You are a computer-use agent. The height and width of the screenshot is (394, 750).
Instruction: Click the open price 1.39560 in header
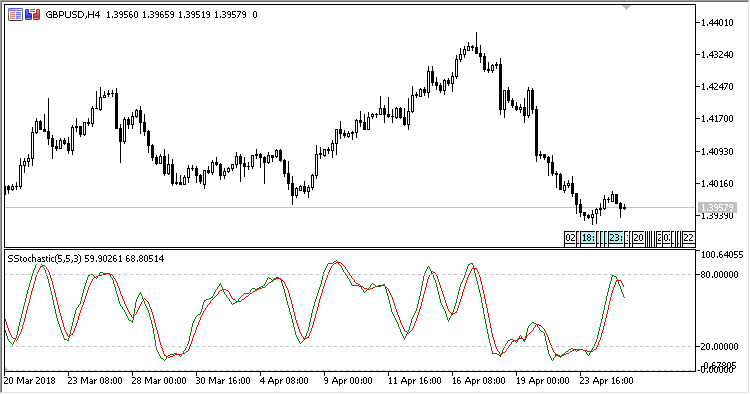coord(122,15)
